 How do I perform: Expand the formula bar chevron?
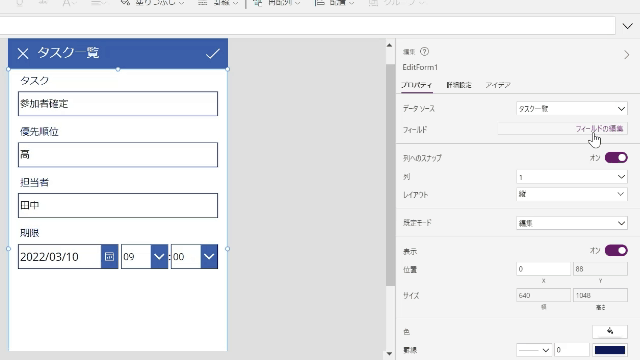tap(627, 26)
